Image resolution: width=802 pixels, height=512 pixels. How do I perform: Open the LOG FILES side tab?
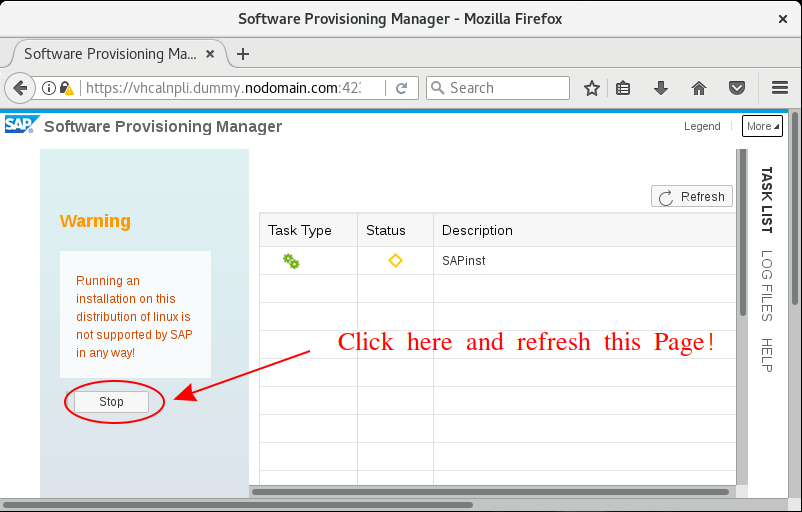(x=766, y=285)
